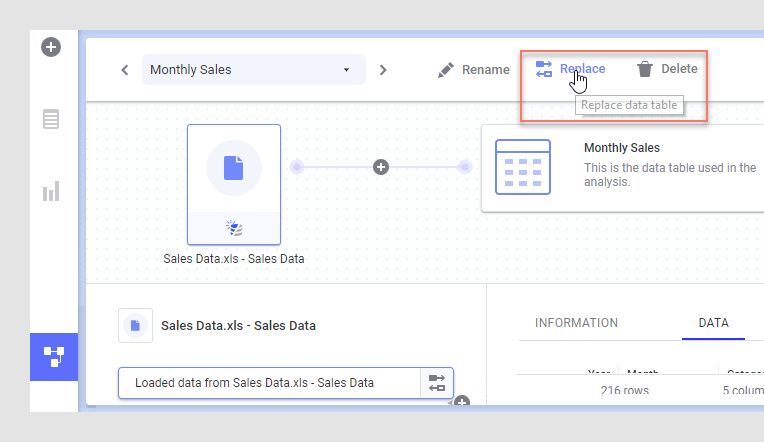Delete the data table with trash button
Image resolution: width=764 pixels, height=442 pixels.
[x=667, y=69]
